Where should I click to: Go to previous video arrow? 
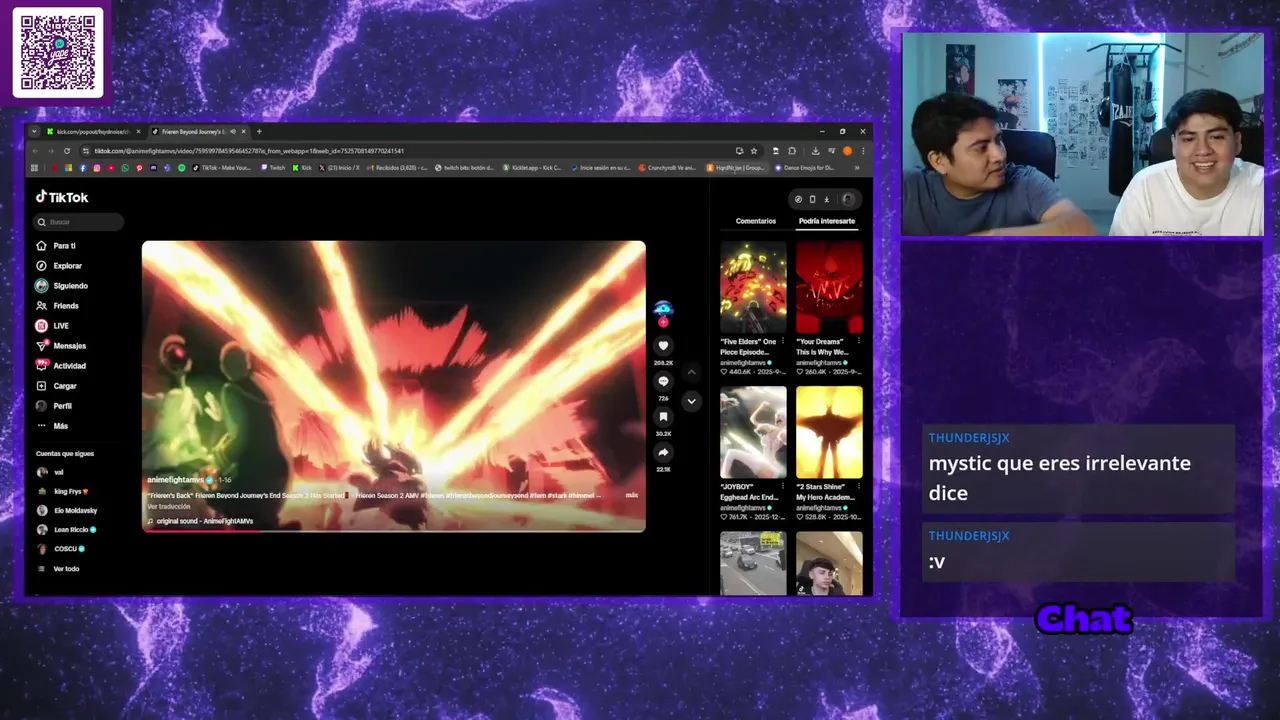point(691,372)
